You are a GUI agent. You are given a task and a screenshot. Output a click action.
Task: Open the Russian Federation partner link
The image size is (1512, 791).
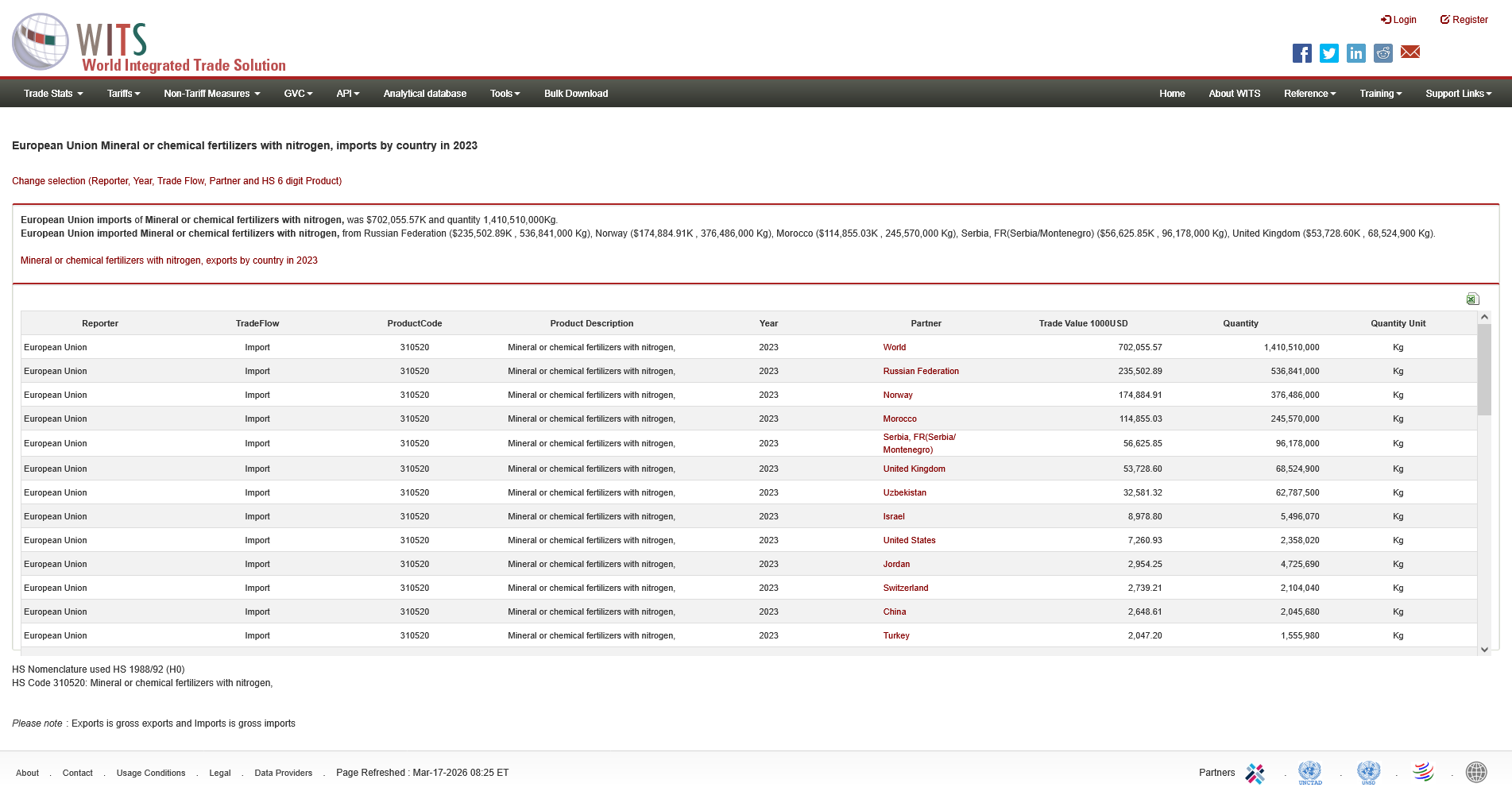click(920, 371)
